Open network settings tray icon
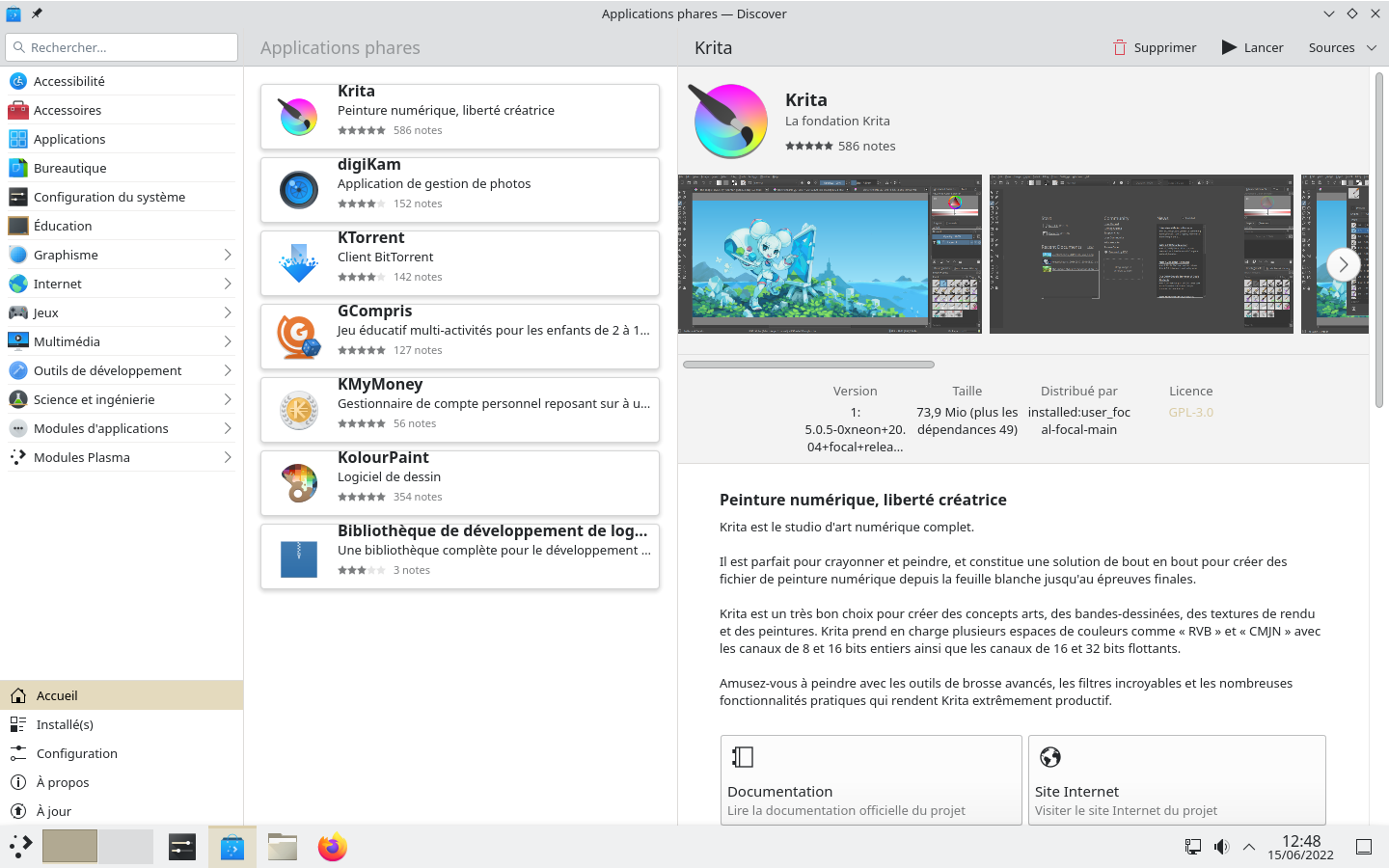 coord(1193,847)
